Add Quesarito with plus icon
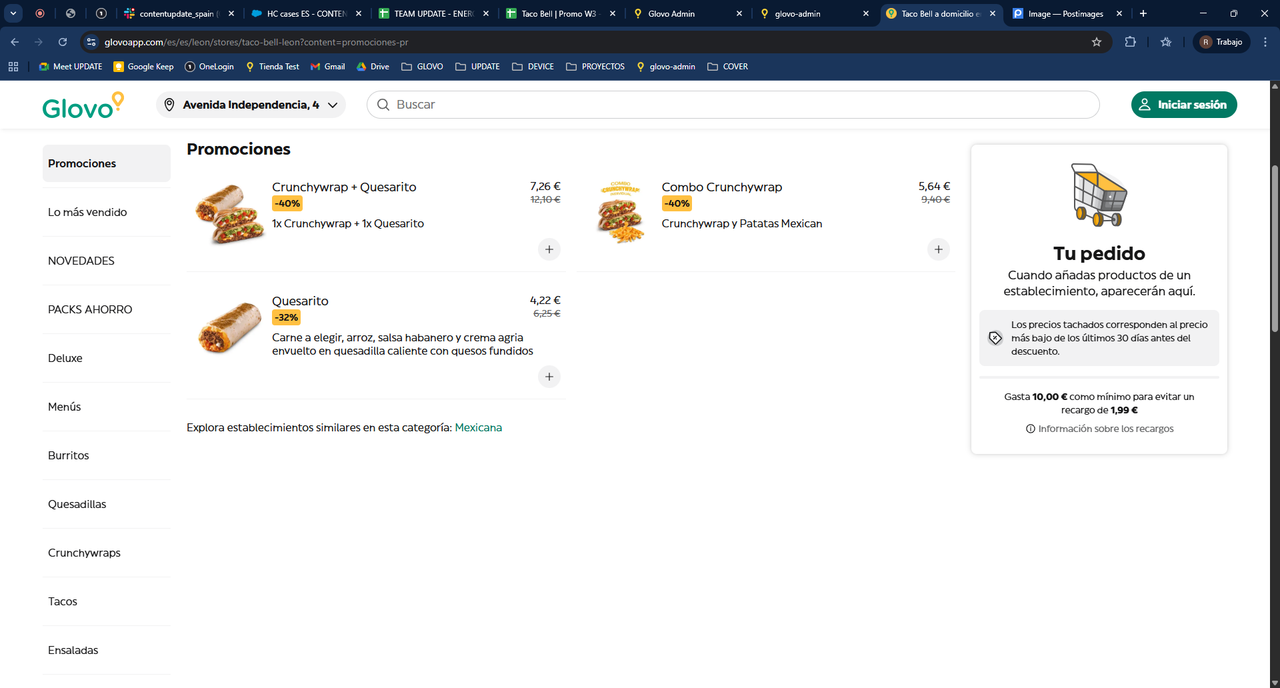The width and height of the screenshot is (1280, 688). pos(549,377)
